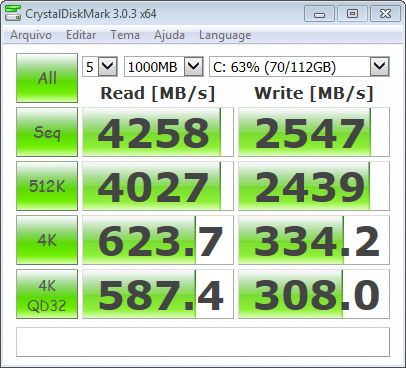Start the Seq benchmark test

point(47,132)
